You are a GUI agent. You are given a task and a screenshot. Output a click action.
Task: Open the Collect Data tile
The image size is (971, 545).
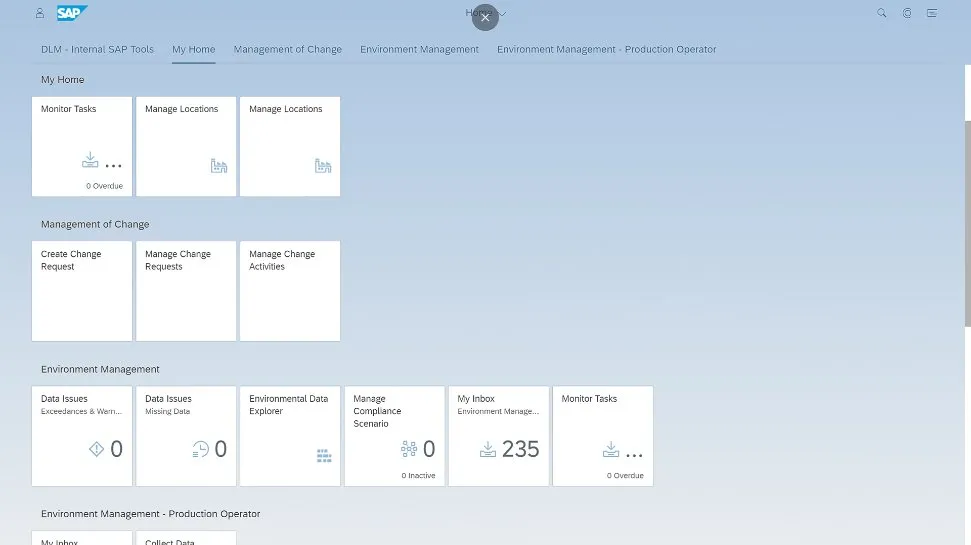tap(186, 538)
